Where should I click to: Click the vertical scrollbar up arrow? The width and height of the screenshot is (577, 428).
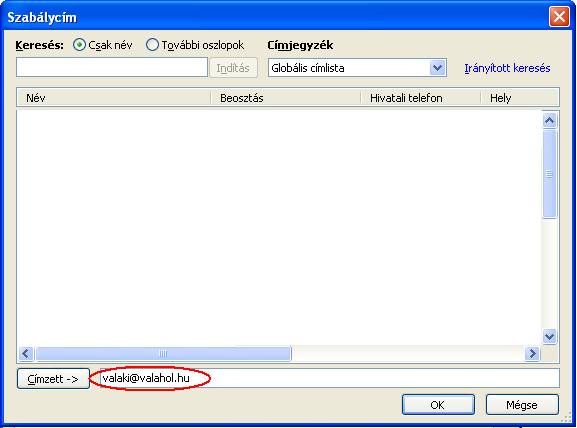point(549,120)
